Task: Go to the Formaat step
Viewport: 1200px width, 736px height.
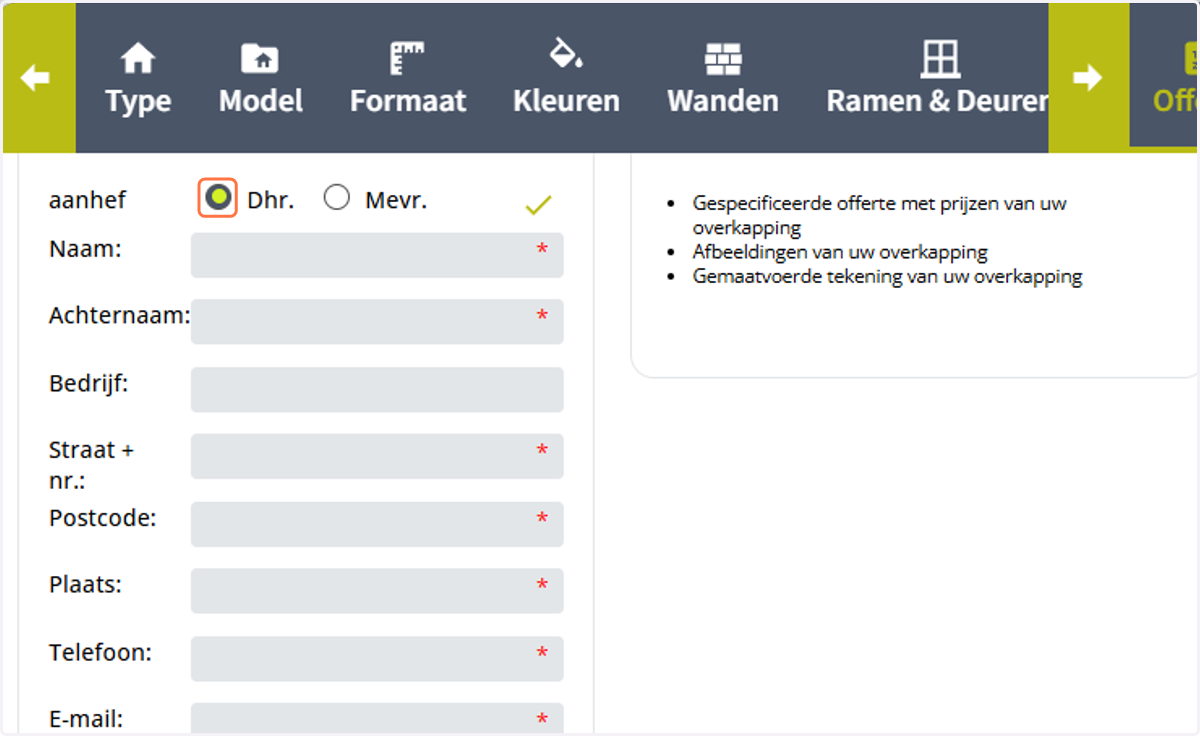Action: (x=408, y=80)
